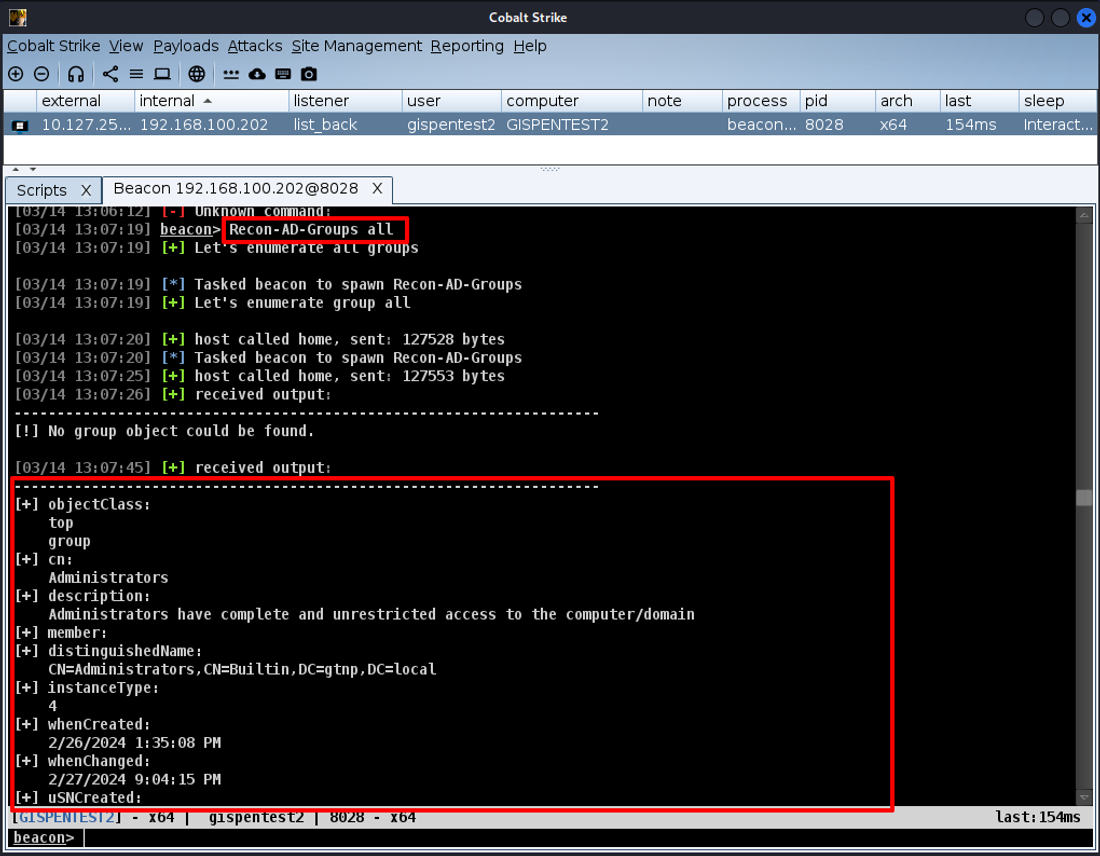This screenshot has height=856, width=1100.
Task: Open credentials via the dots icon
Action: [231, 74]
